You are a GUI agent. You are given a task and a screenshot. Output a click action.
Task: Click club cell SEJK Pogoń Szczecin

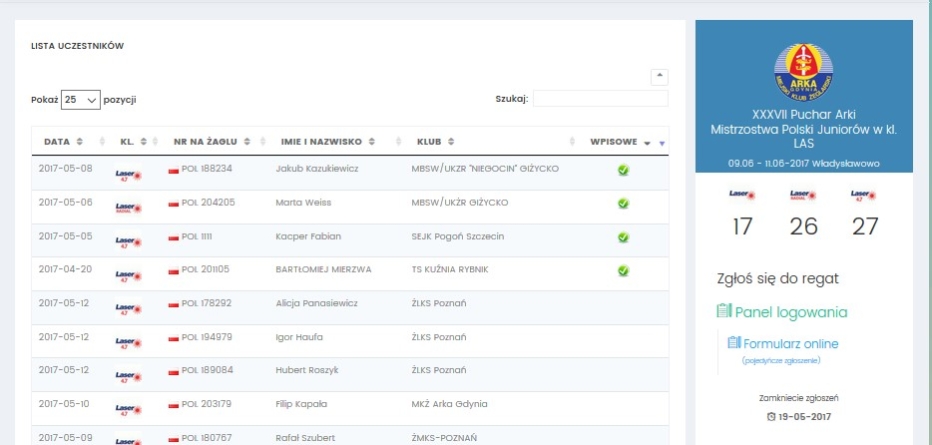coord(457,236)
